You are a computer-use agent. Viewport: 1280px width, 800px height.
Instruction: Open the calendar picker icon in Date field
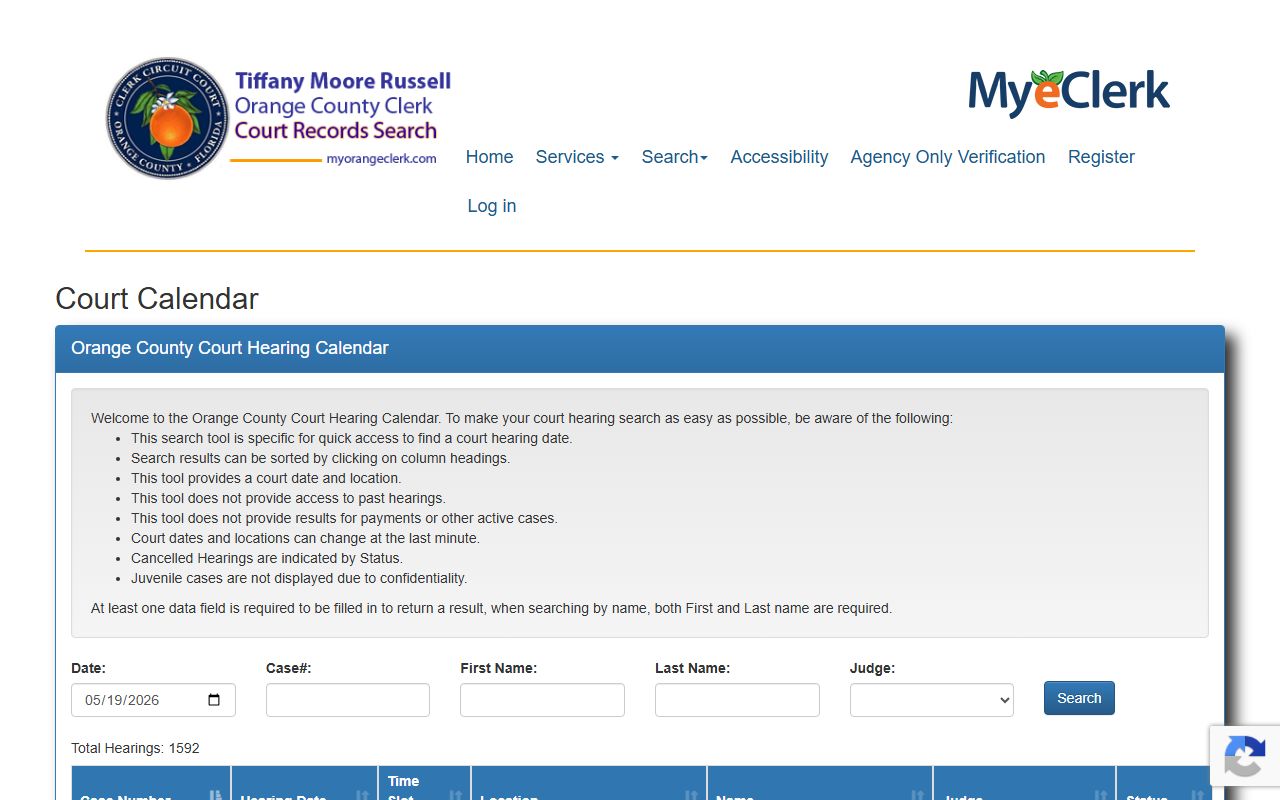tap(214, 700)
